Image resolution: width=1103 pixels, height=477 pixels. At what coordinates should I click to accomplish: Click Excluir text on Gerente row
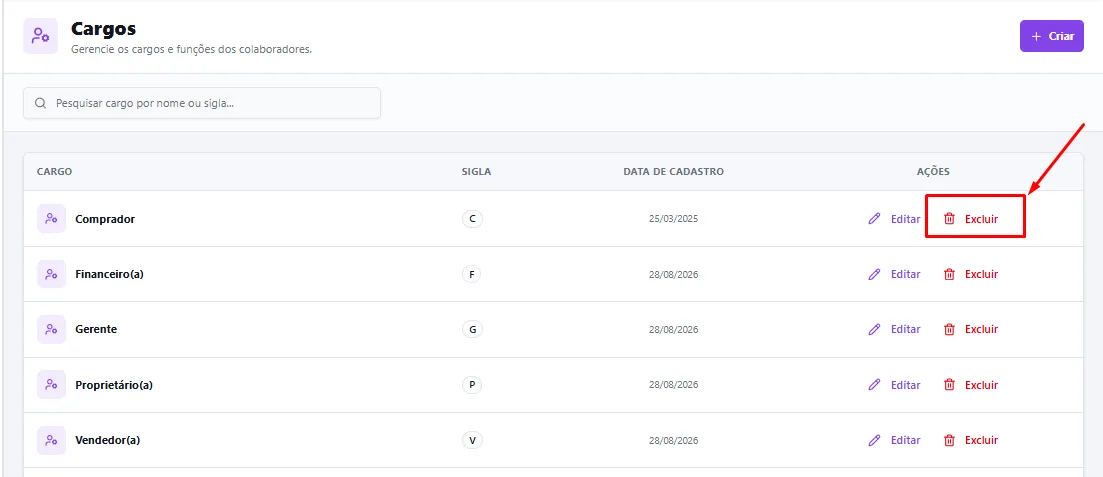(x=981, y=329)
